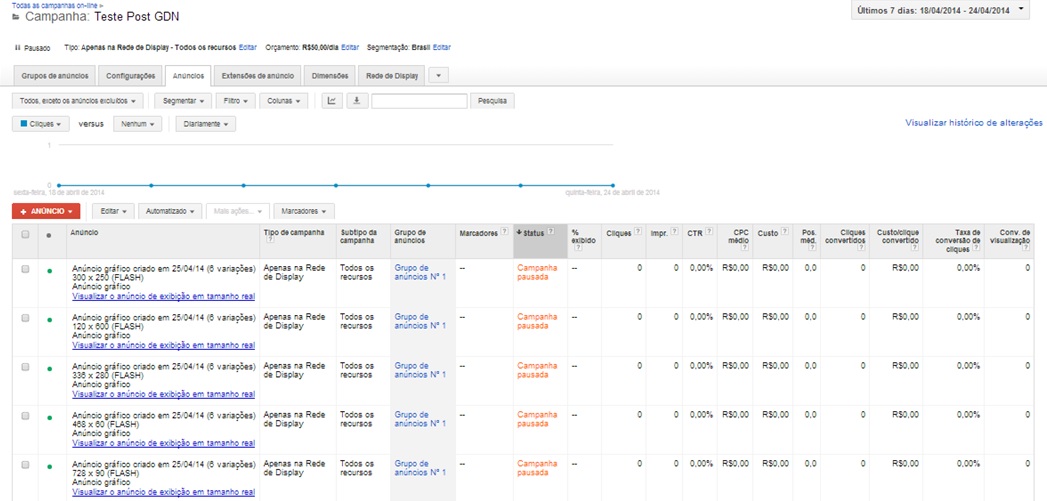Open 'Todos, exceto os anúncios excluídos' dropdown

coord(77,101)
